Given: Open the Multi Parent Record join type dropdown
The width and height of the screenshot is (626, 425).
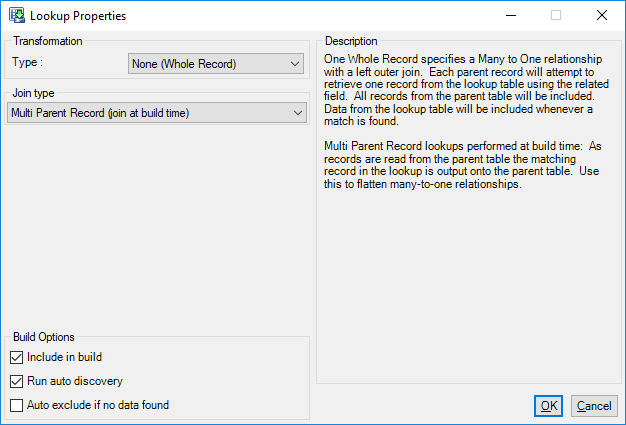Looking at the screenshot, I should tap(157, 113).
